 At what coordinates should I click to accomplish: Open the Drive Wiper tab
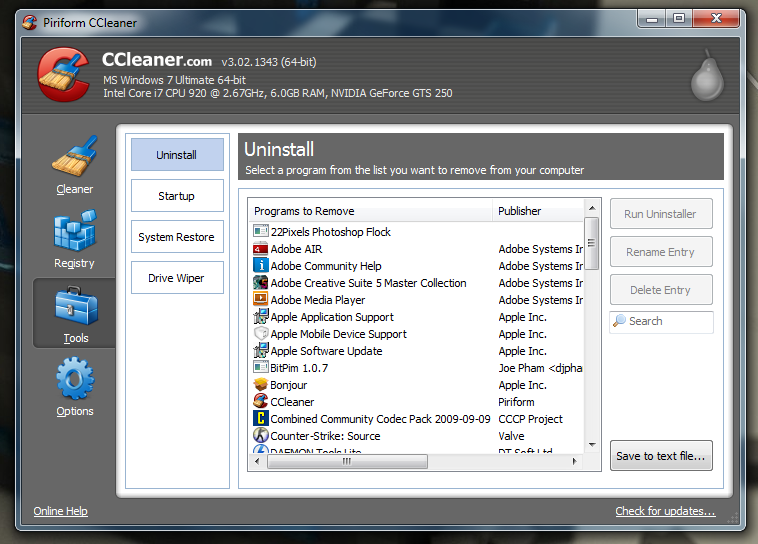coord(177,278)
